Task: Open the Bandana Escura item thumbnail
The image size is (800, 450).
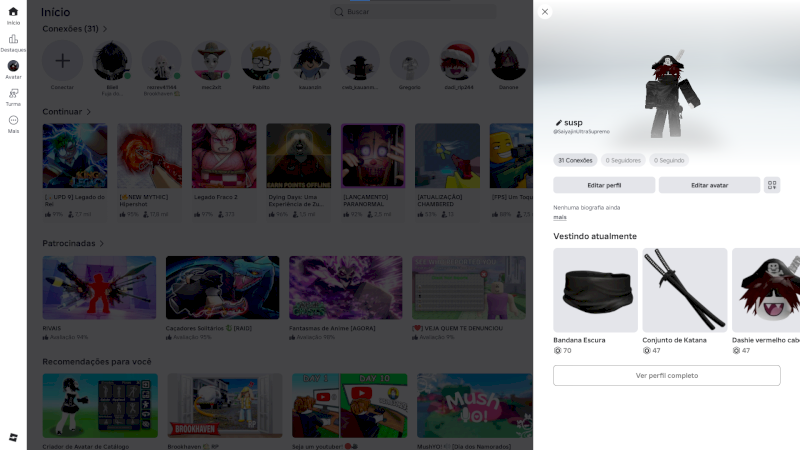Action: 595,290
